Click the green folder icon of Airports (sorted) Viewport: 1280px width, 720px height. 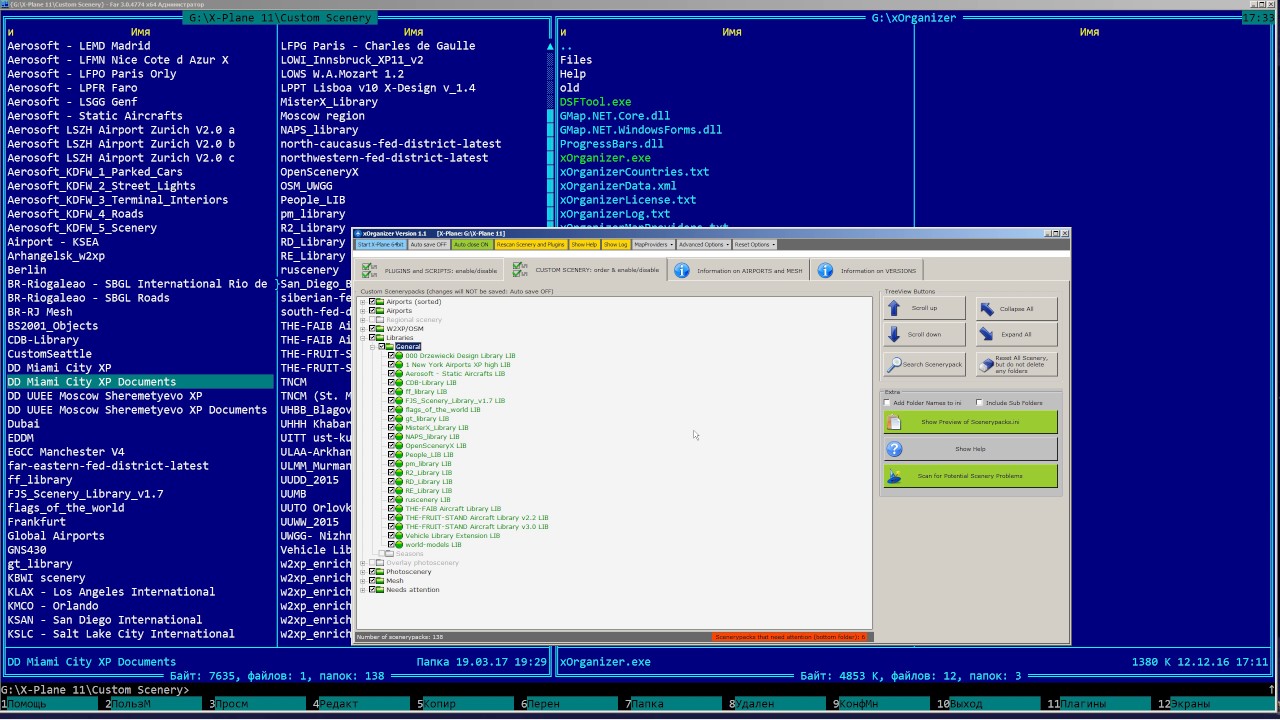click(380, 301)
